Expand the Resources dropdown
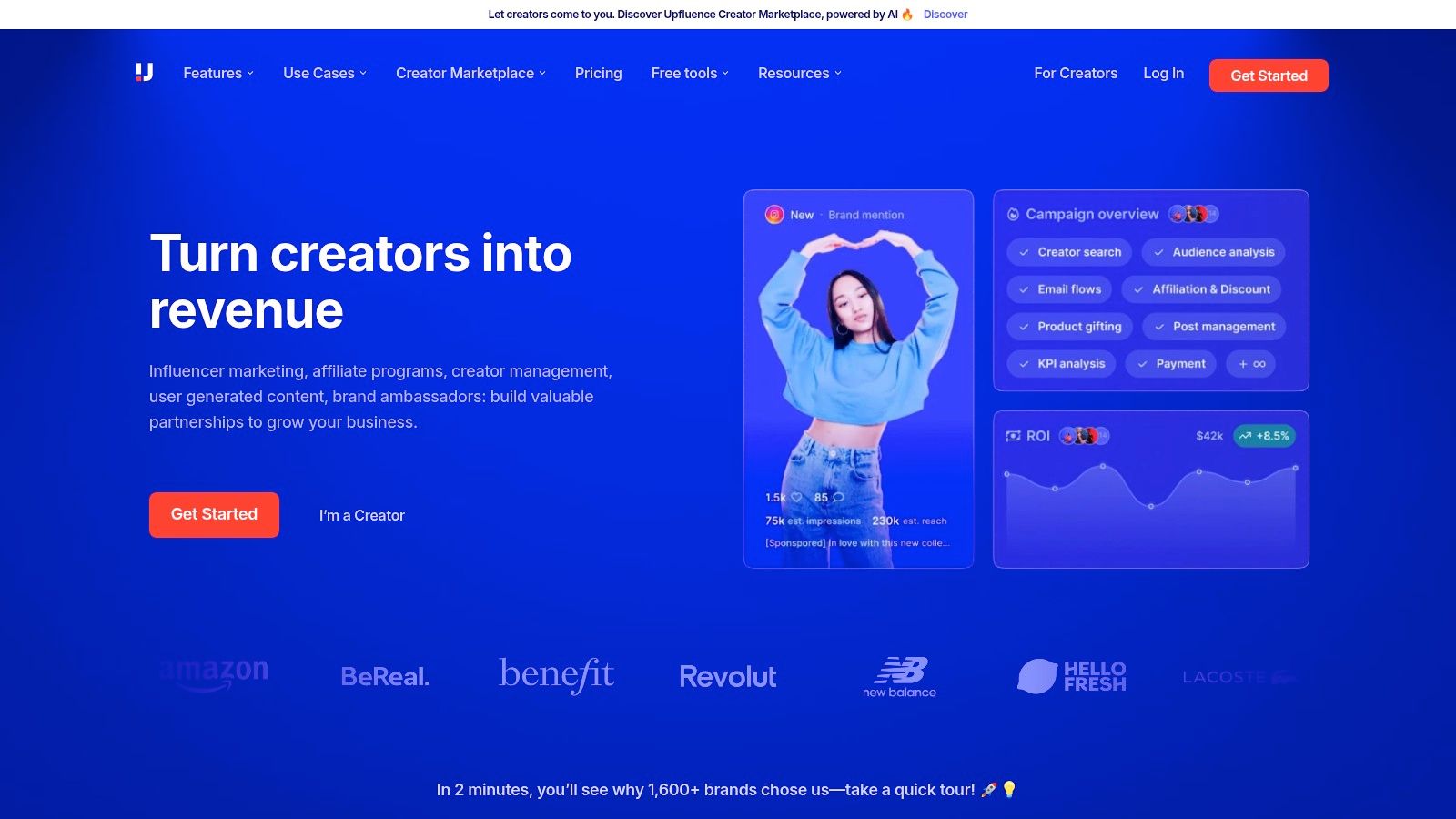Viewport: 1456px width, 819px height. point(799,74)
